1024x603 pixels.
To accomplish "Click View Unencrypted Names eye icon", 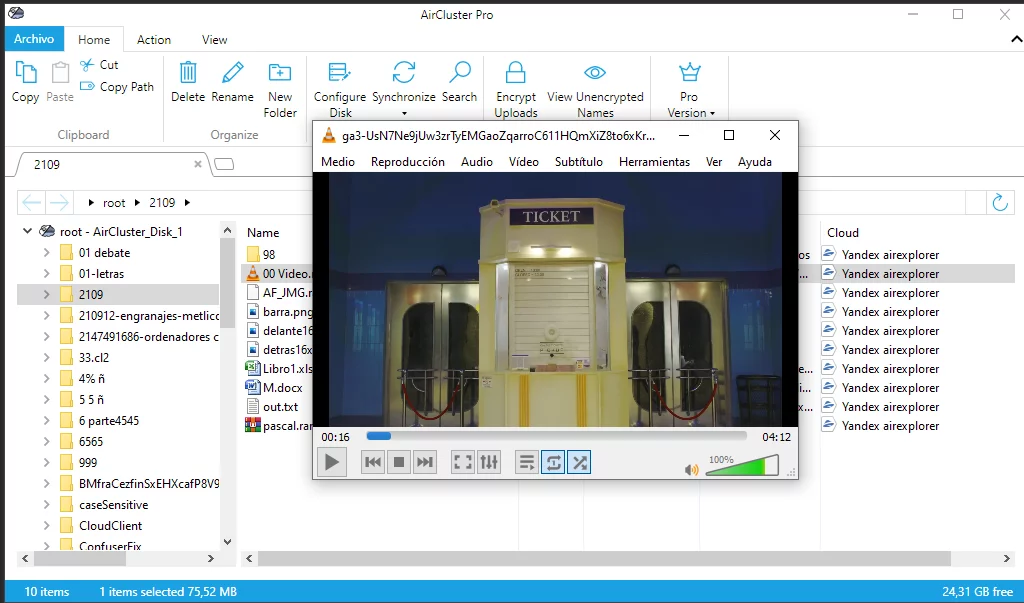I will click(x=595, y=73).
